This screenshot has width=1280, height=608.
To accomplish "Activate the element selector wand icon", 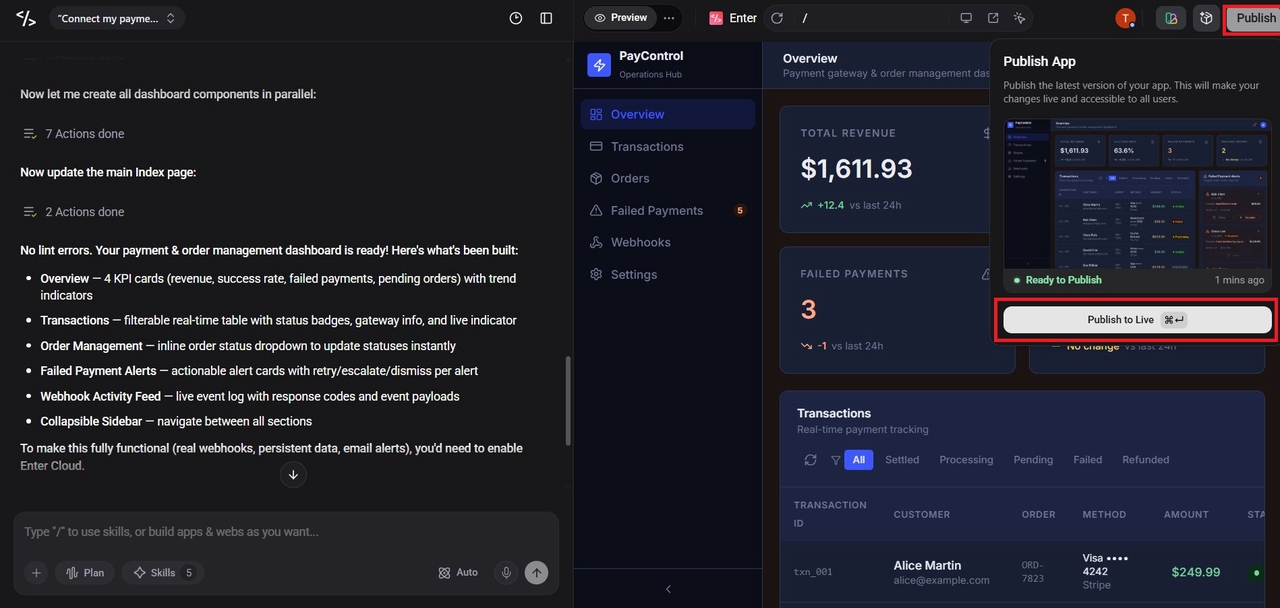I will click(x=1020, y=18).
